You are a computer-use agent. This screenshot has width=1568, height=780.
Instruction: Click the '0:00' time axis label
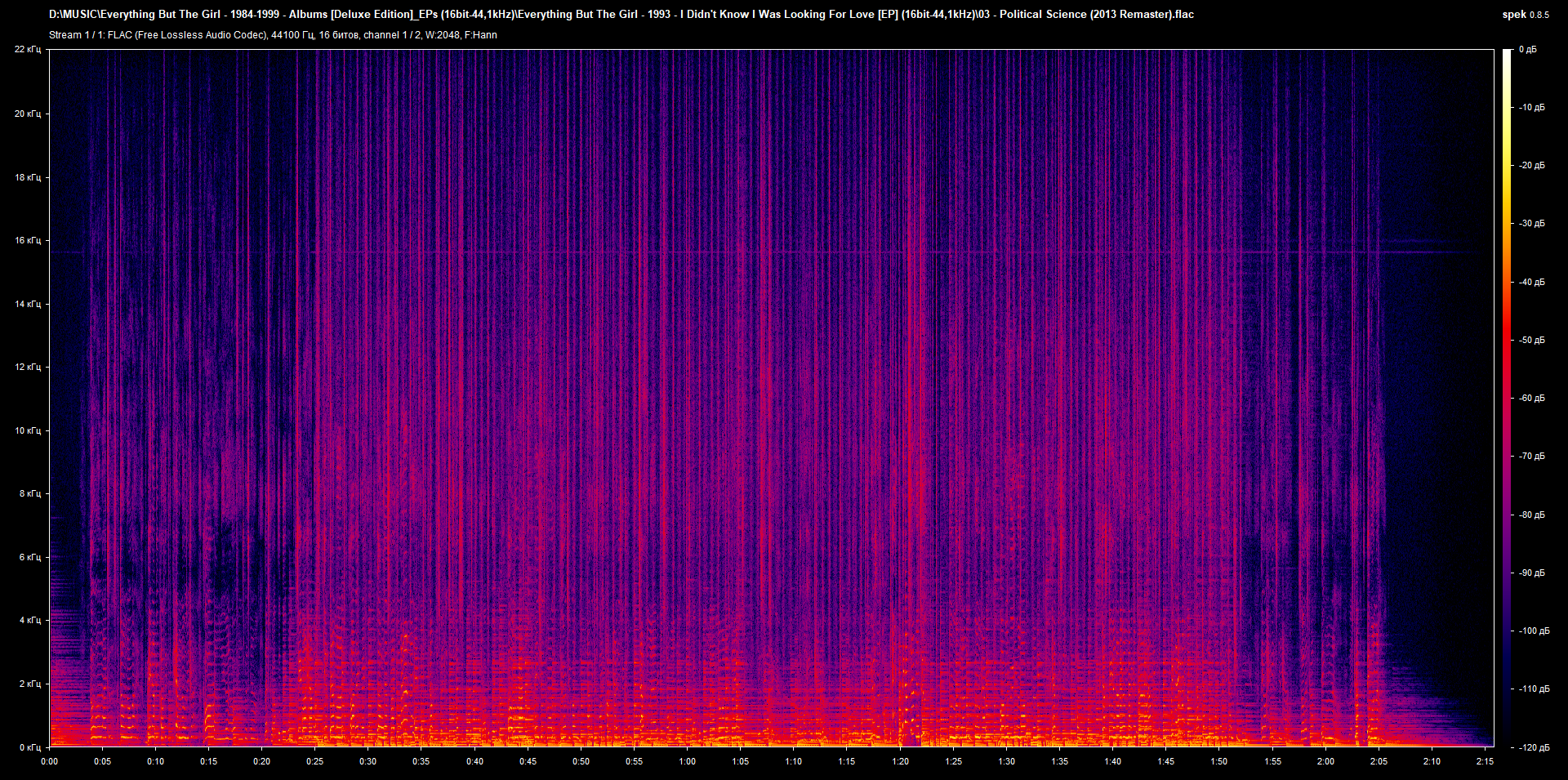[50, 761]
